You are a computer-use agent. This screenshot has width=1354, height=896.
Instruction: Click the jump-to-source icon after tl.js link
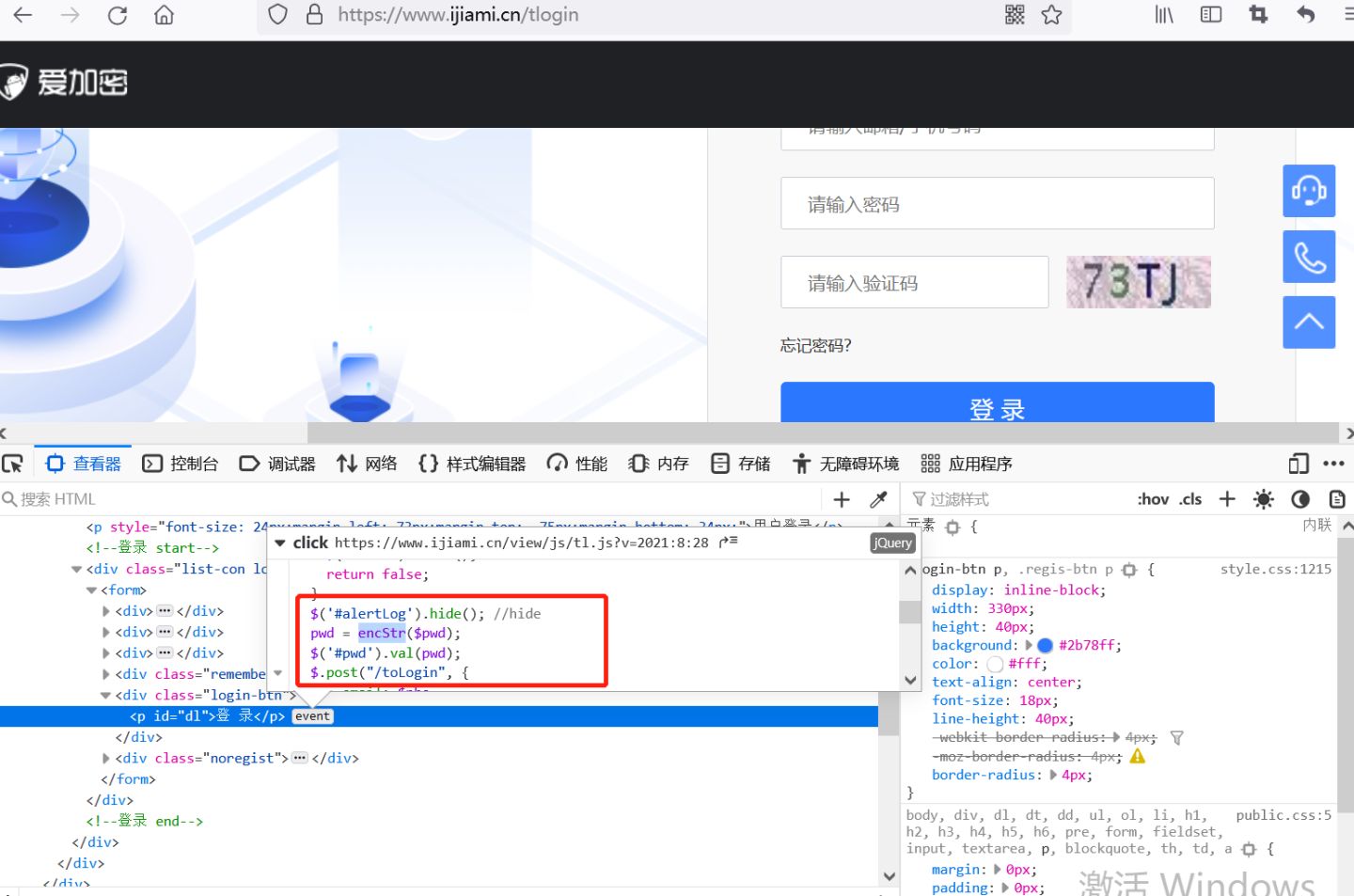pos(728,542)
